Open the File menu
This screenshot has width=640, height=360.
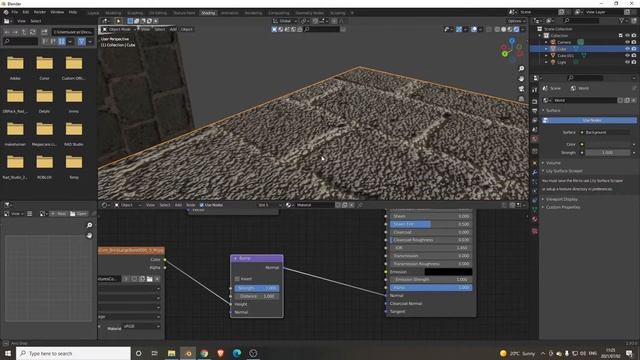click(15, 12)
